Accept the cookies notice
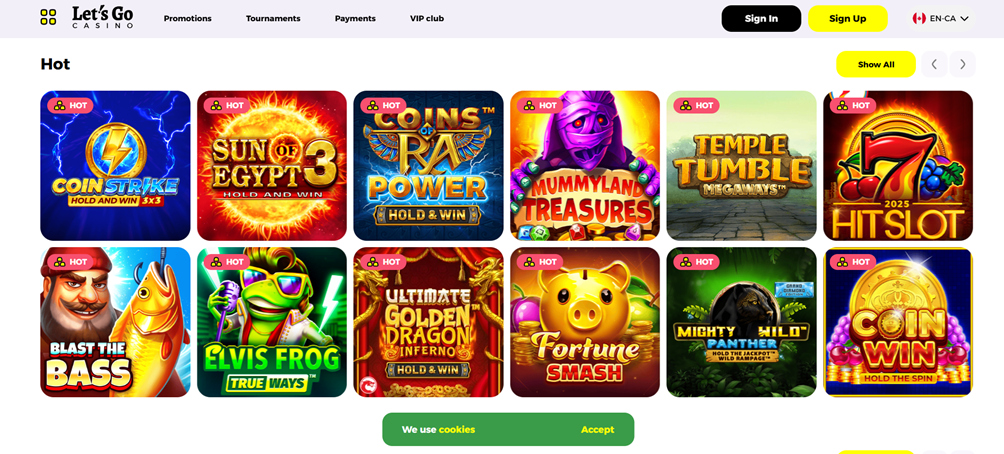The width and height of the screenshot is (1004, 454). click(597, 430)
